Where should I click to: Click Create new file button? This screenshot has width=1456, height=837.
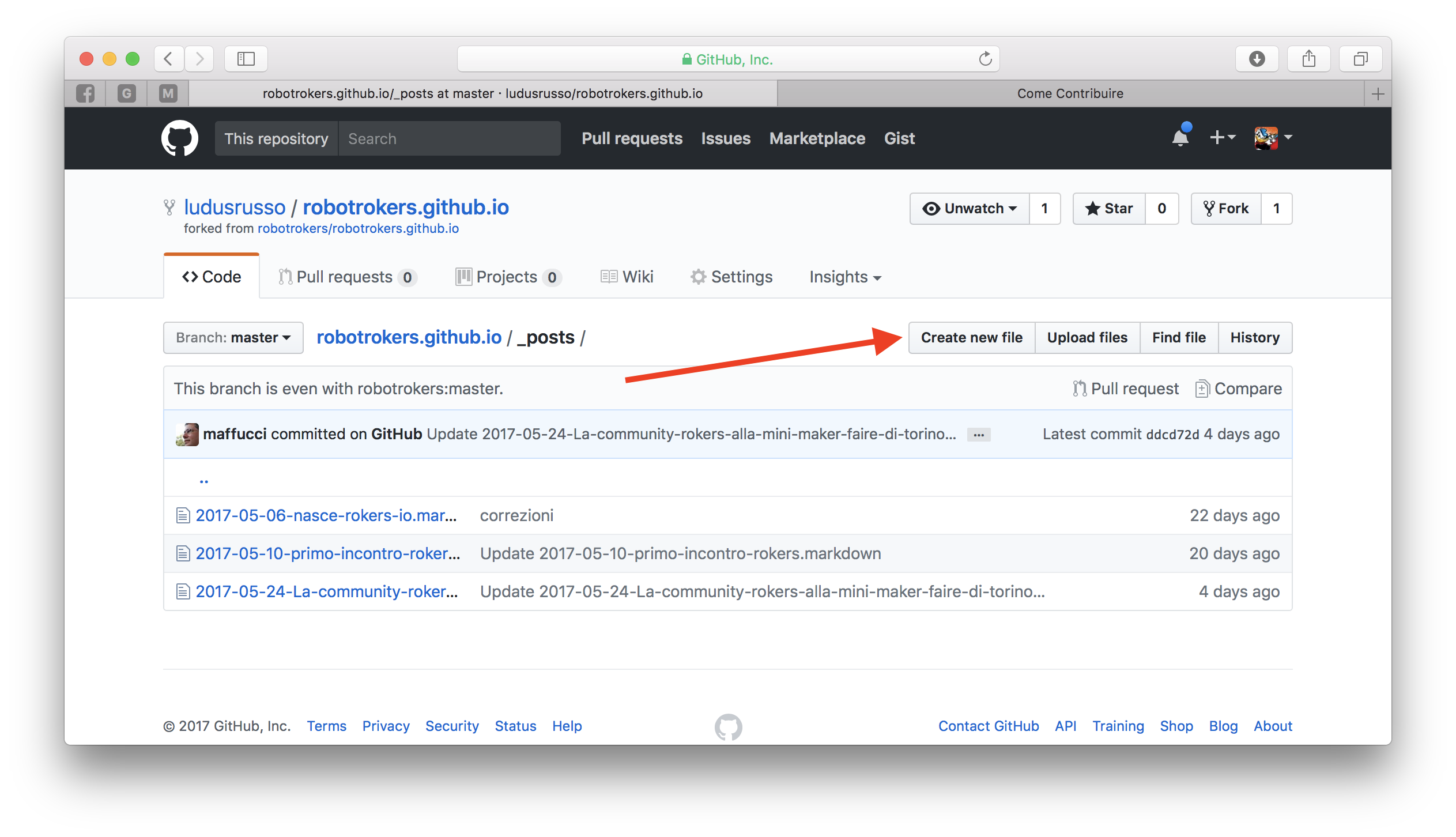[x=971, y=338]
